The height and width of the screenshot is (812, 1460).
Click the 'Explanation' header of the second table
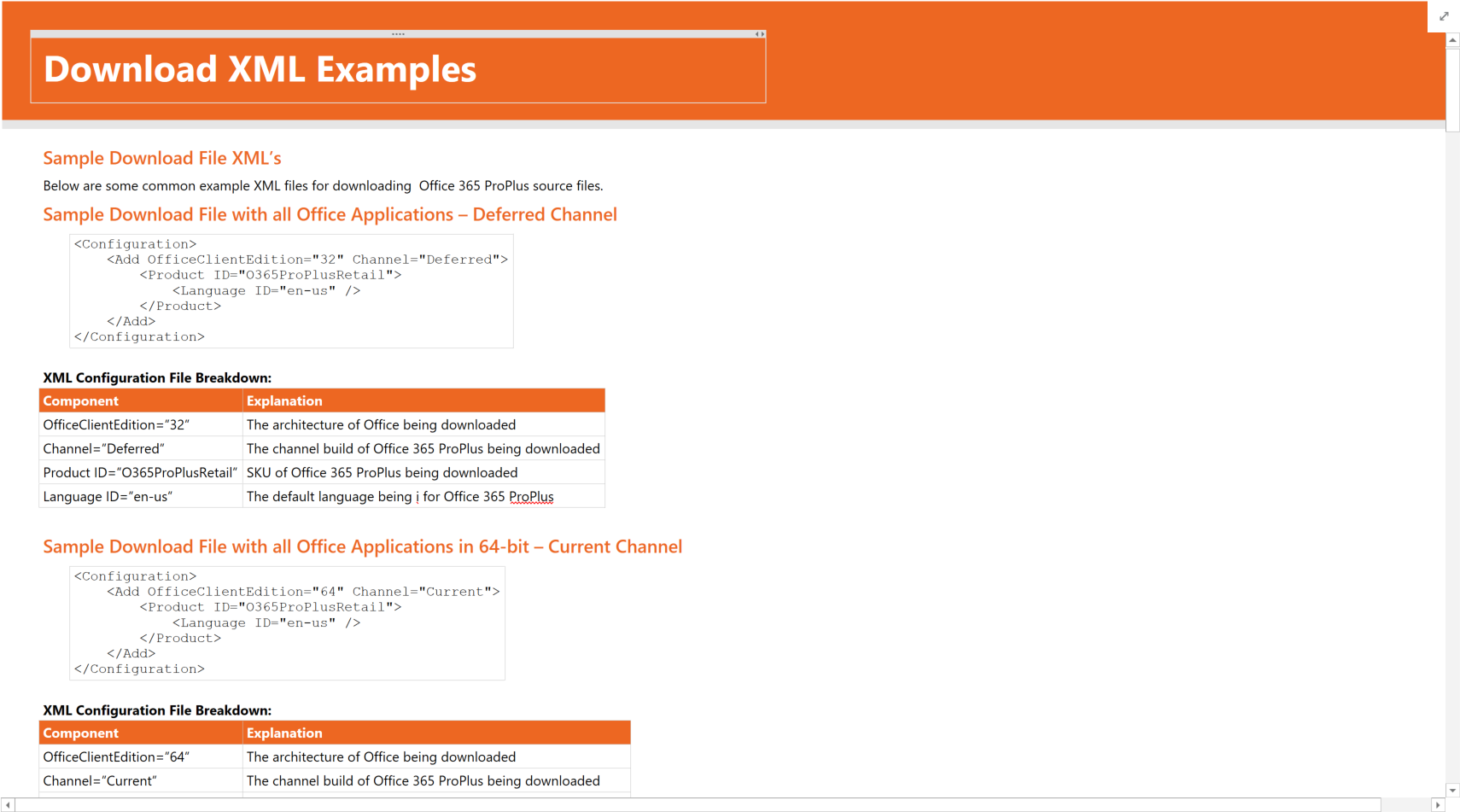coord(437,733)
